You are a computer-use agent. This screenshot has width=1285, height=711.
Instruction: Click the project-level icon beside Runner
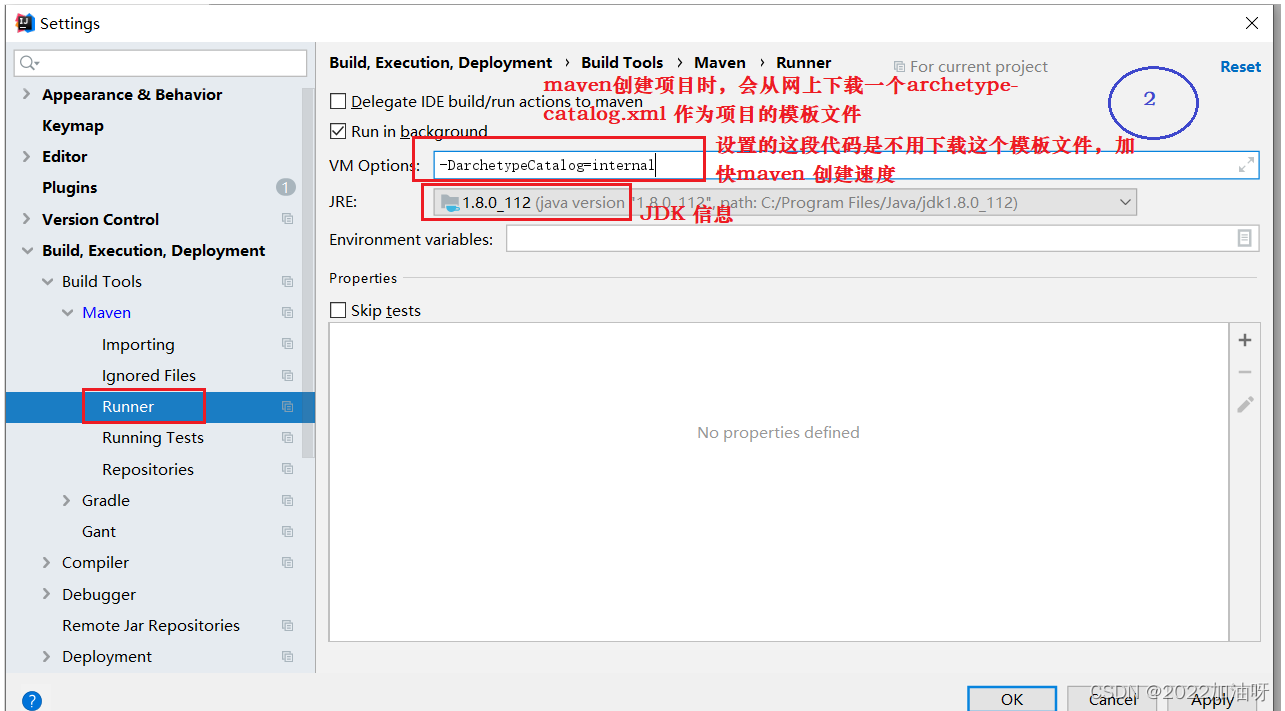(288, 406)
